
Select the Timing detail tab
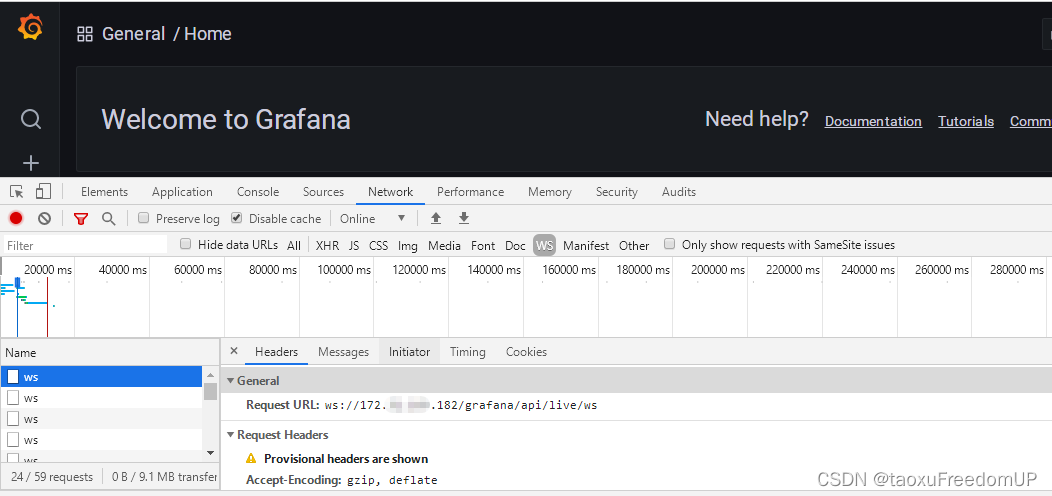pos(468,352)
